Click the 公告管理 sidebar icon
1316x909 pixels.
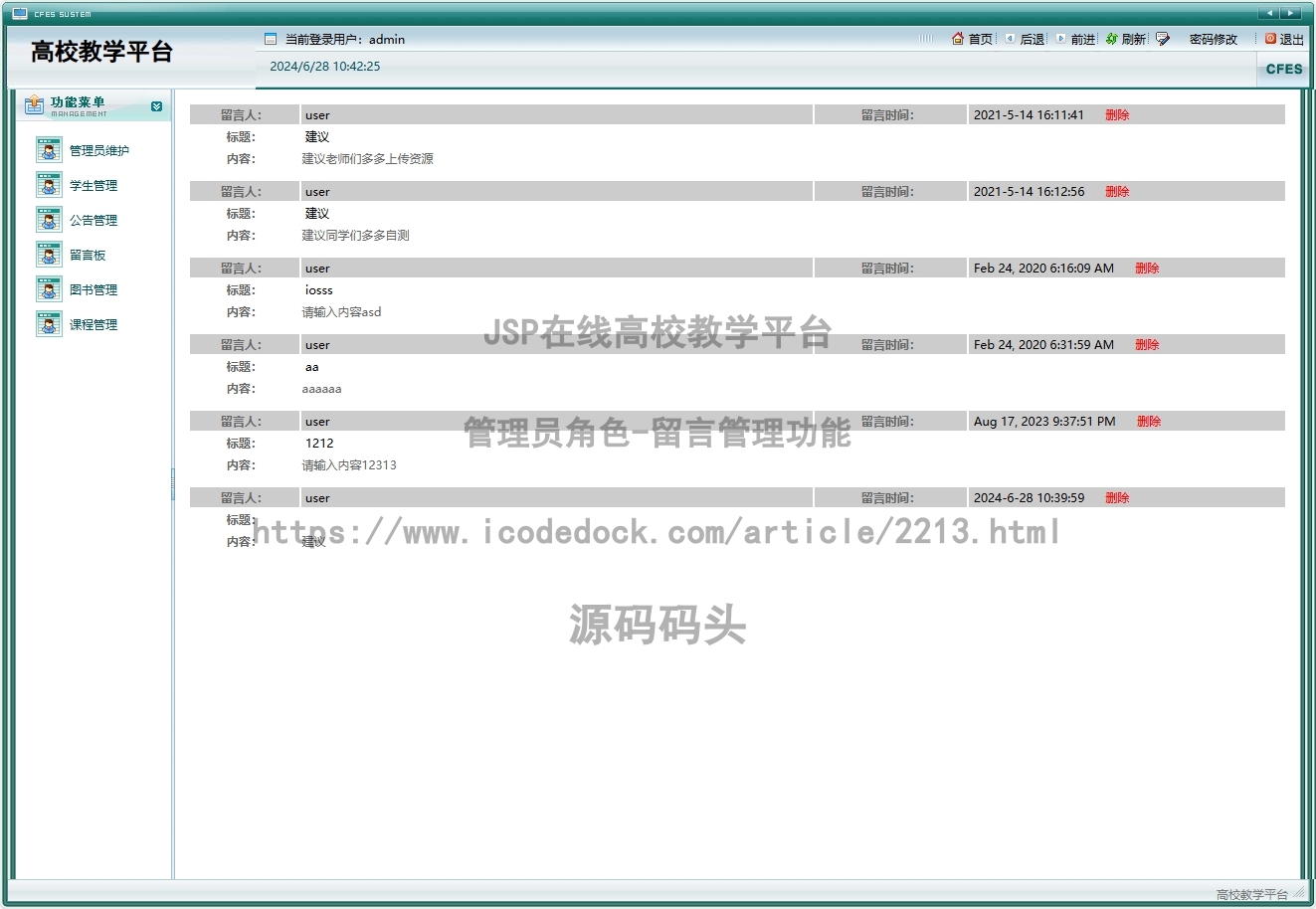pos(49,220)
